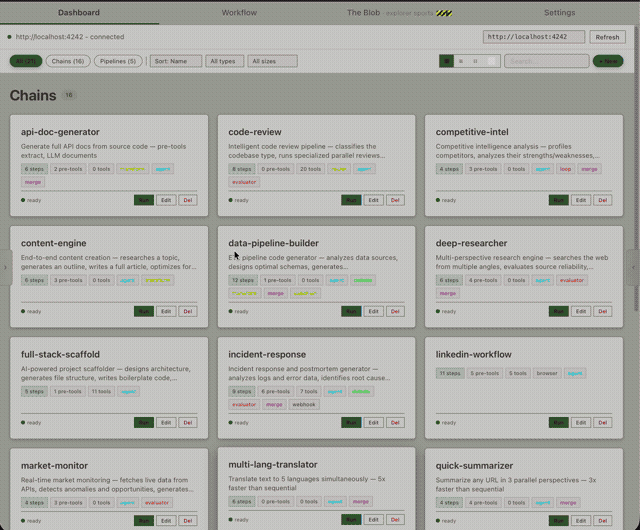Delete the data-pipeline-builder chain
The height and width of the screenshot is (530, 640).
click(x=395, y=311)
